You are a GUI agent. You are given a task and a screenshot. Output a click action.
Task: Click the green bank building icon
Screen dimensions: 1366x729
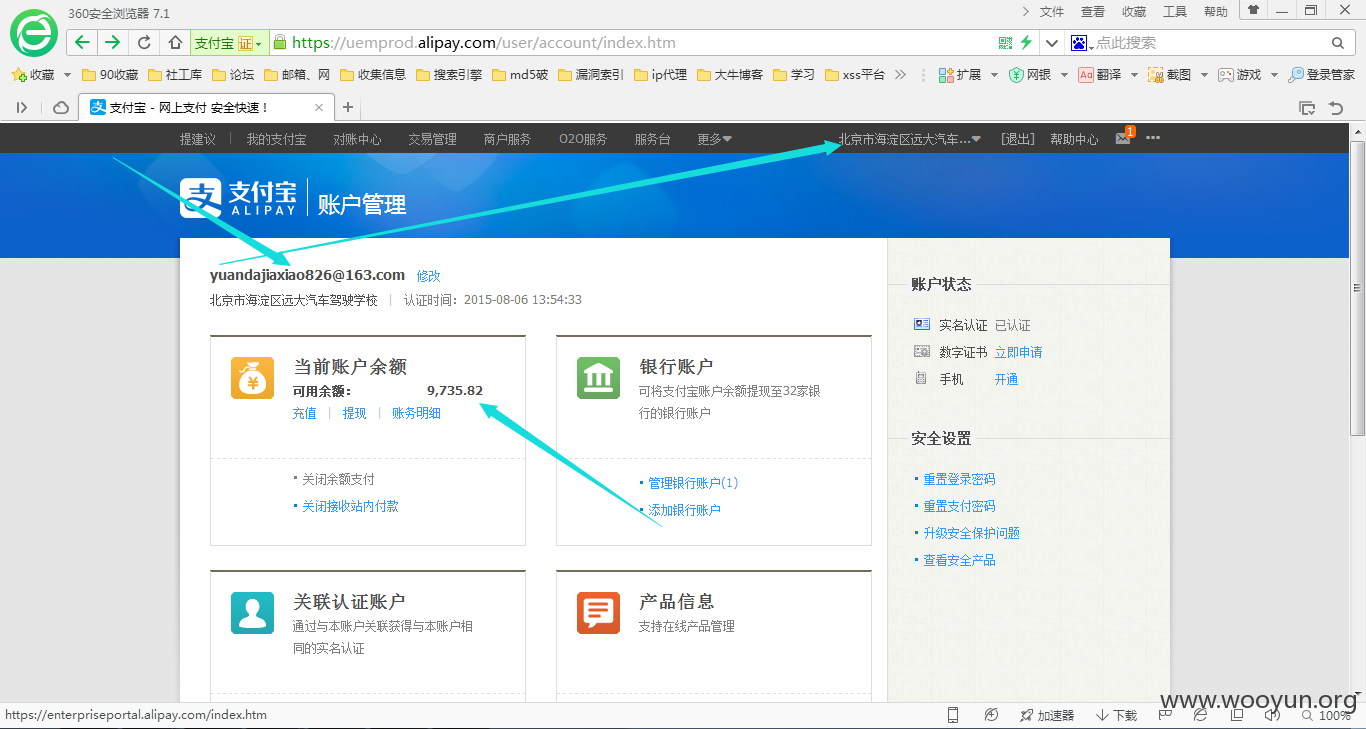click(598, 377)
